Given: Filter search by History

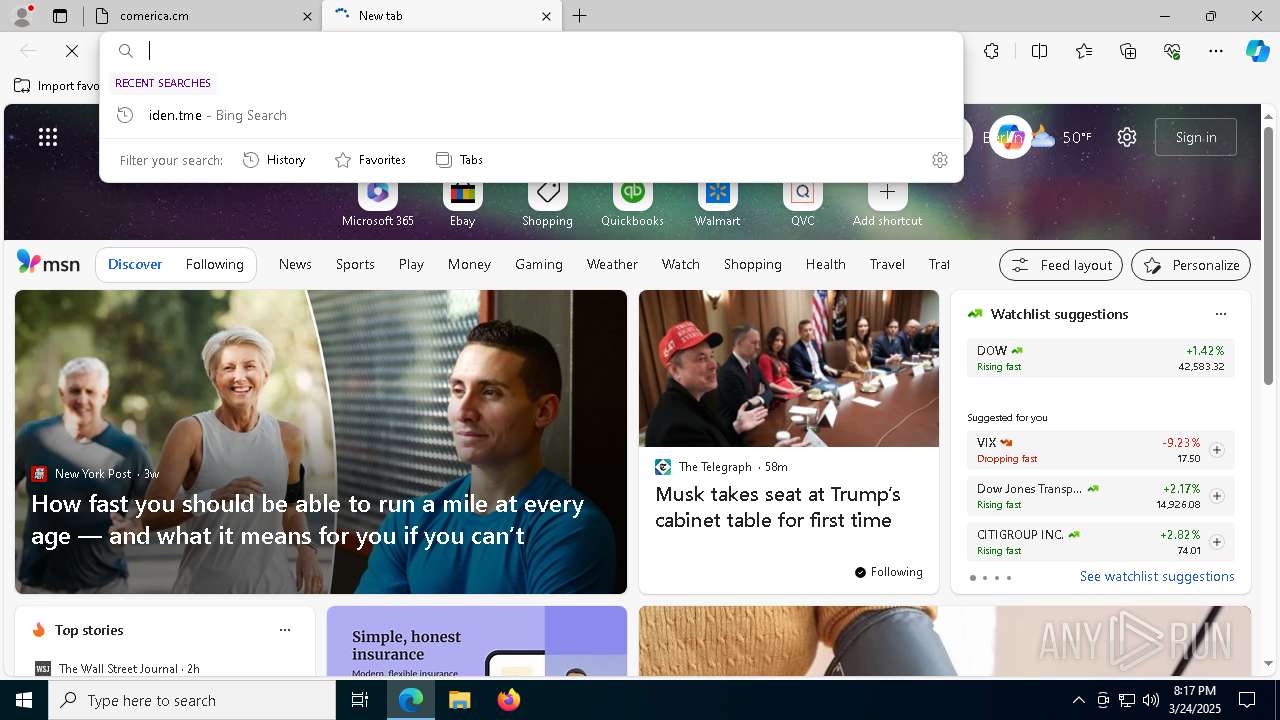Looking at the screenshot, I should tap(274, 160).
